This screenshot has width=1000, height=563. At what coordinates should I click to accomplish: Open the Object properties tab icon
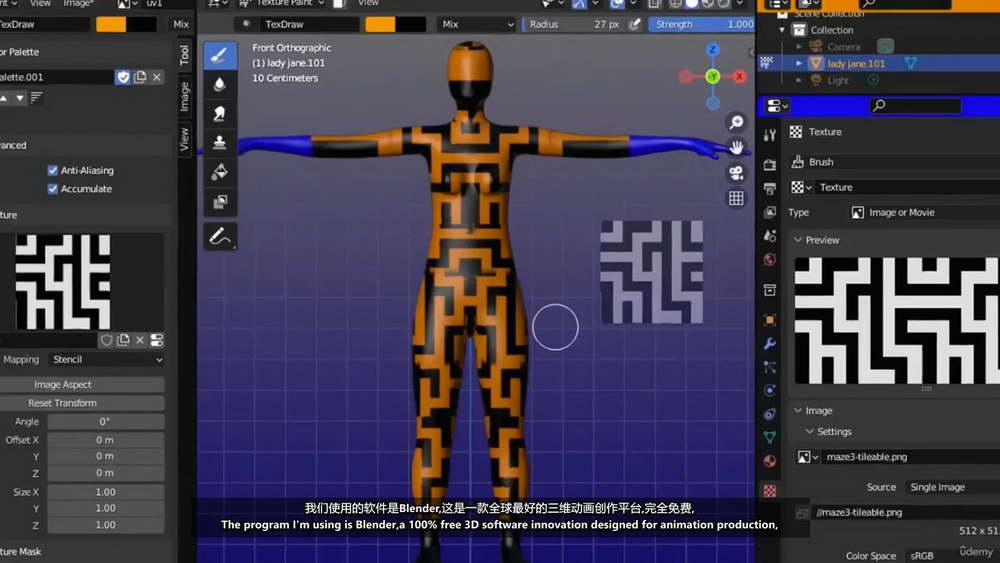click(770, 319)
